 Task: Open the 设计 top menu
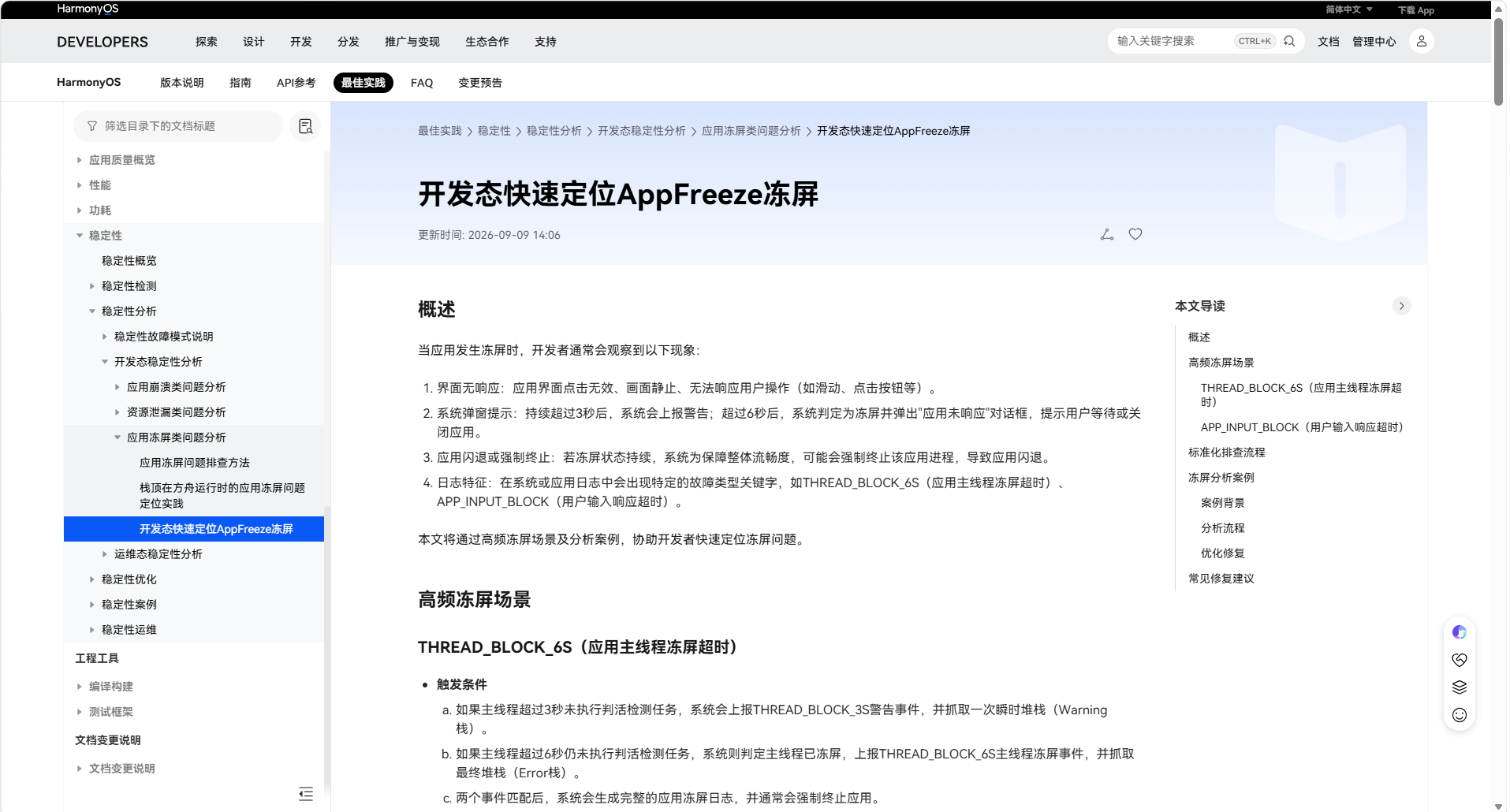254,42
